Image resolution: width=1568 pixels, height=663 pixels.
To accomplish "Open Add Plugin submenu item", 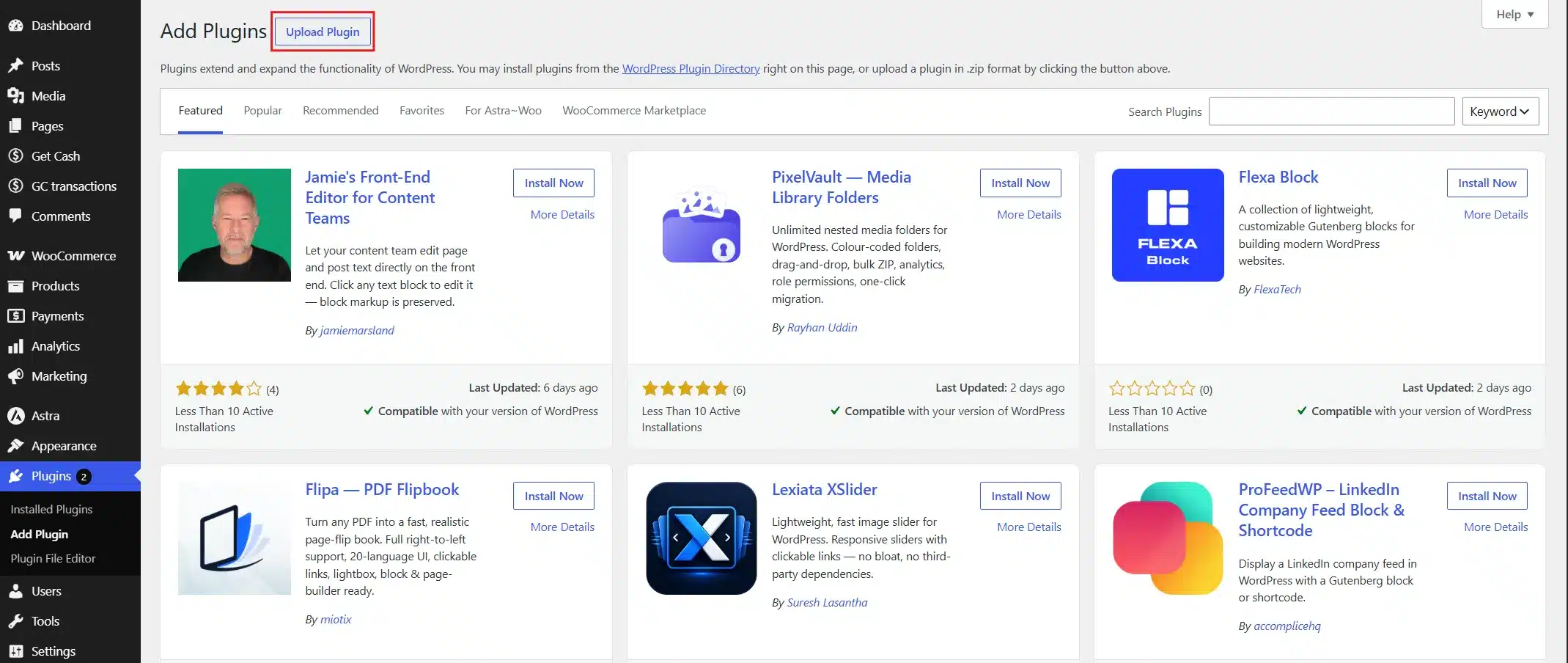I will [40, 535].
